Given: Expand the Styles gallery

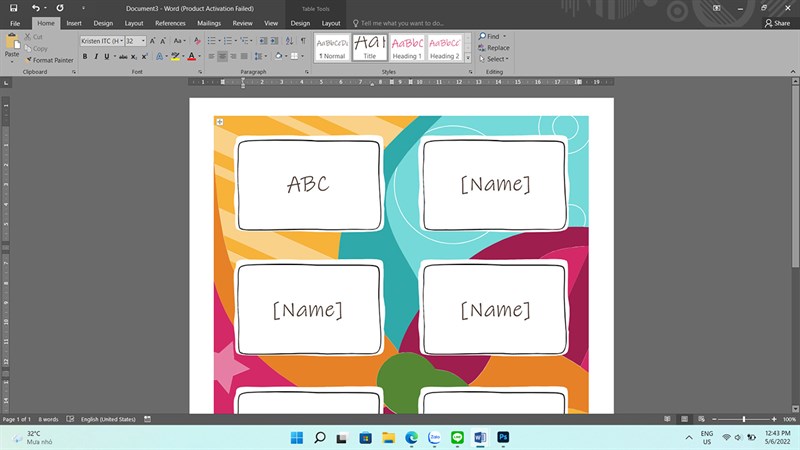Looking at the screenshot, I should pos(469,58).
